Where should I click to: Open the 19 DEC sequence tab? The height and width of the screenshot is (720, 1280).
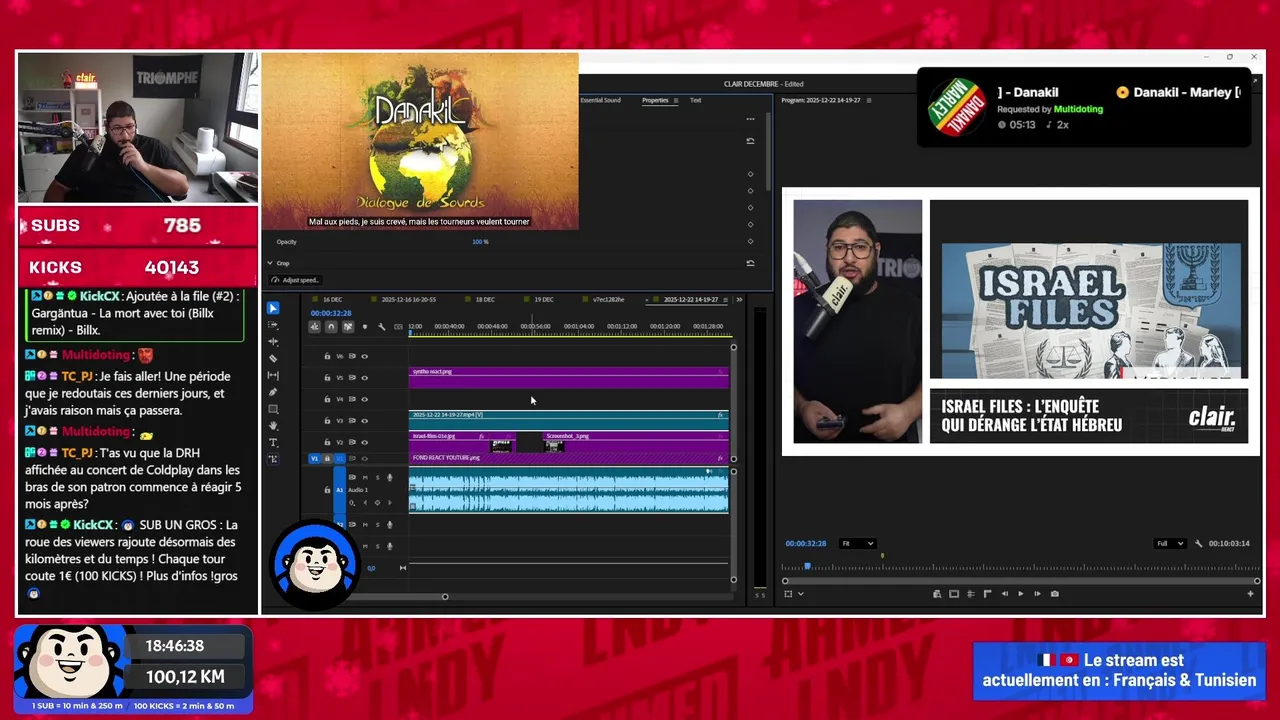[x=544, y=299]
